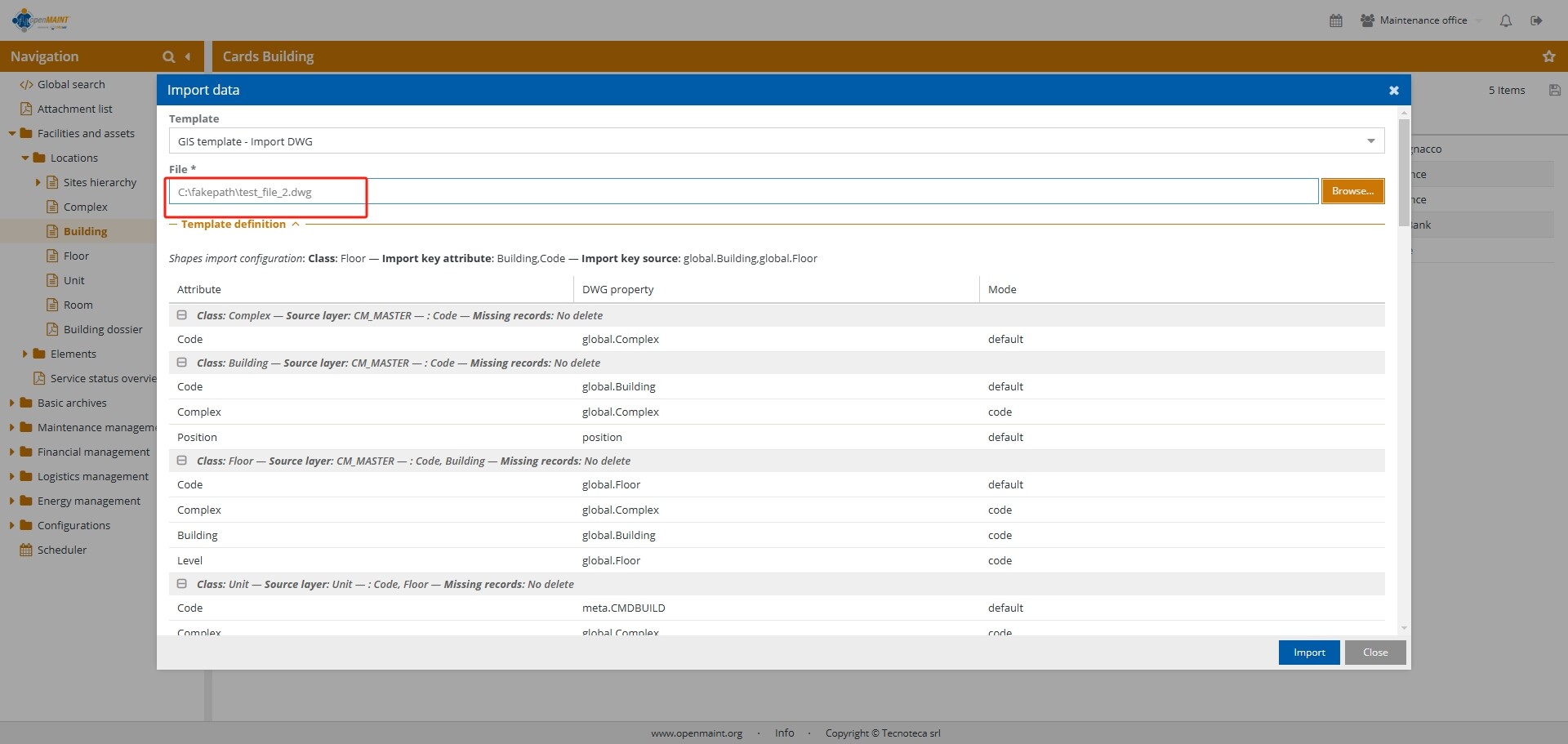The height and width of the screenshot is (744, 1568).
Task: Click the openMAINT logo
Action: pyautogui.click(x=41, y=20)
